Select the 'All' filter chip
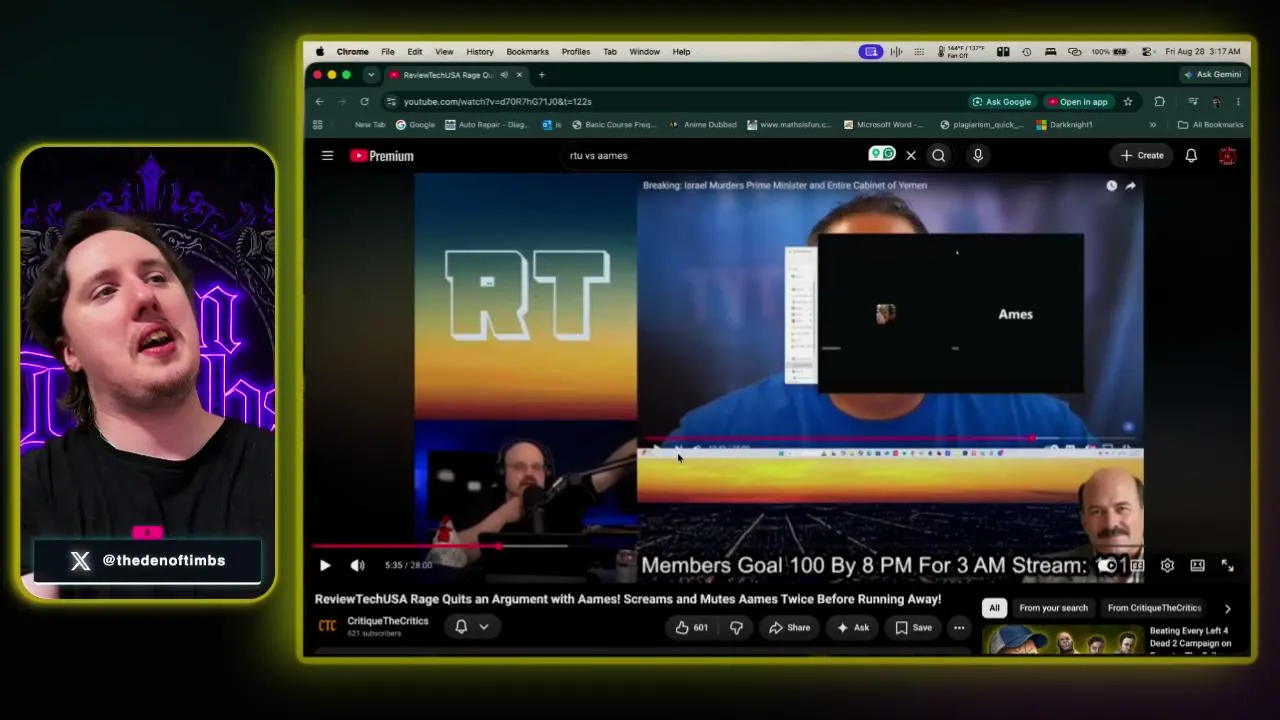 994,607
